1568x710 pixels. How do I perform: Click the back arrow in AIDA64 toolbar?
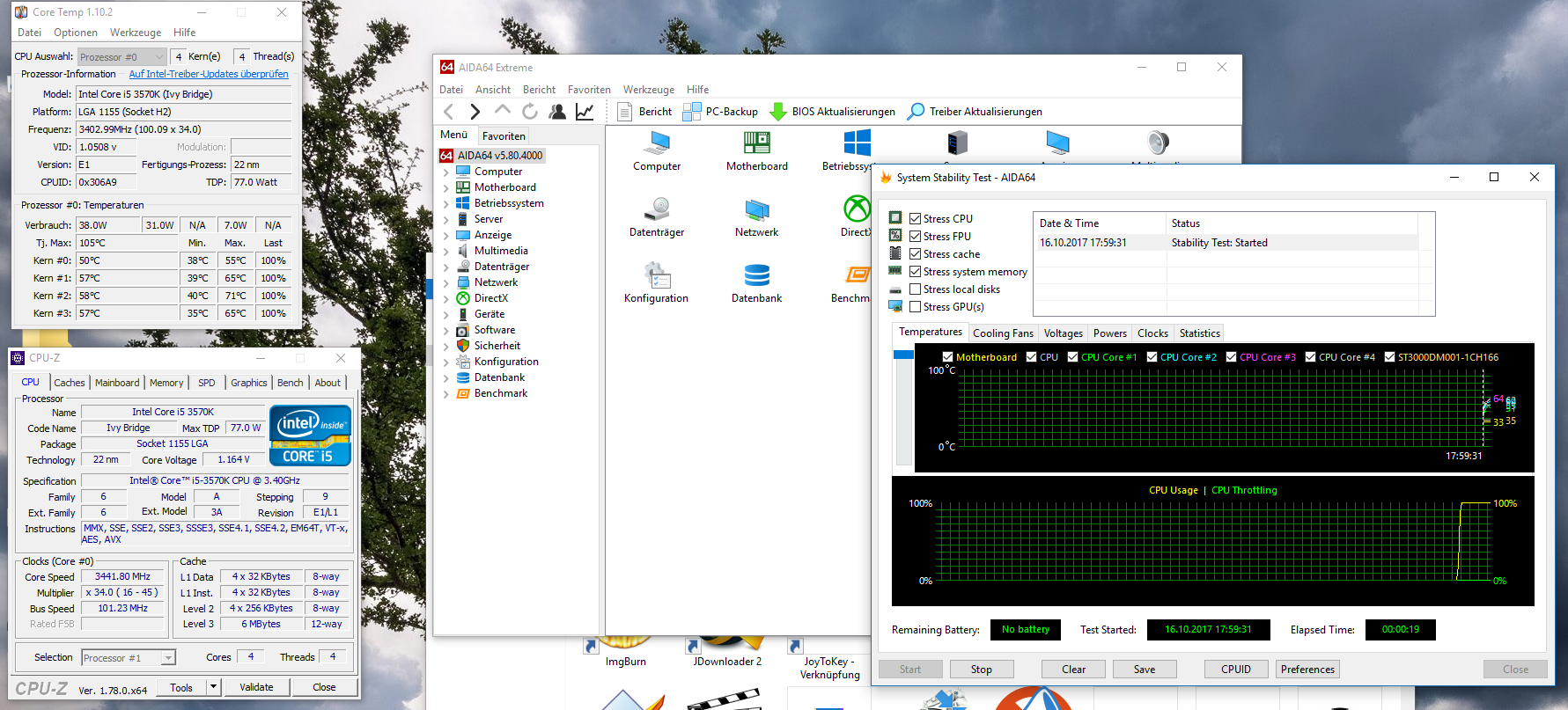point(449,112)
